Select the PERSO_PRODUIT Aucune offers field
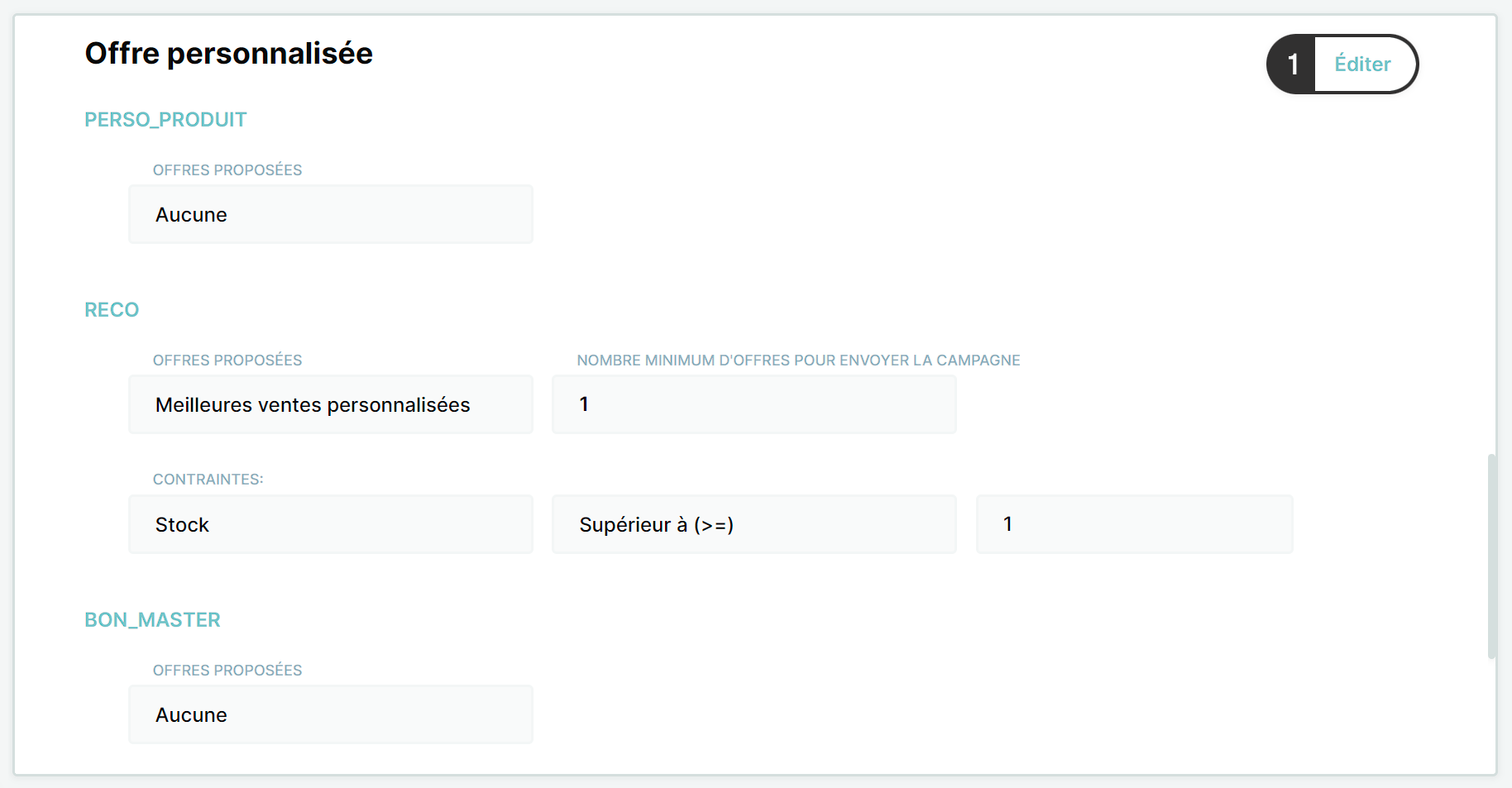This screenshot has height=788, width=1512. pyautogui.click(x=331, y=214)
